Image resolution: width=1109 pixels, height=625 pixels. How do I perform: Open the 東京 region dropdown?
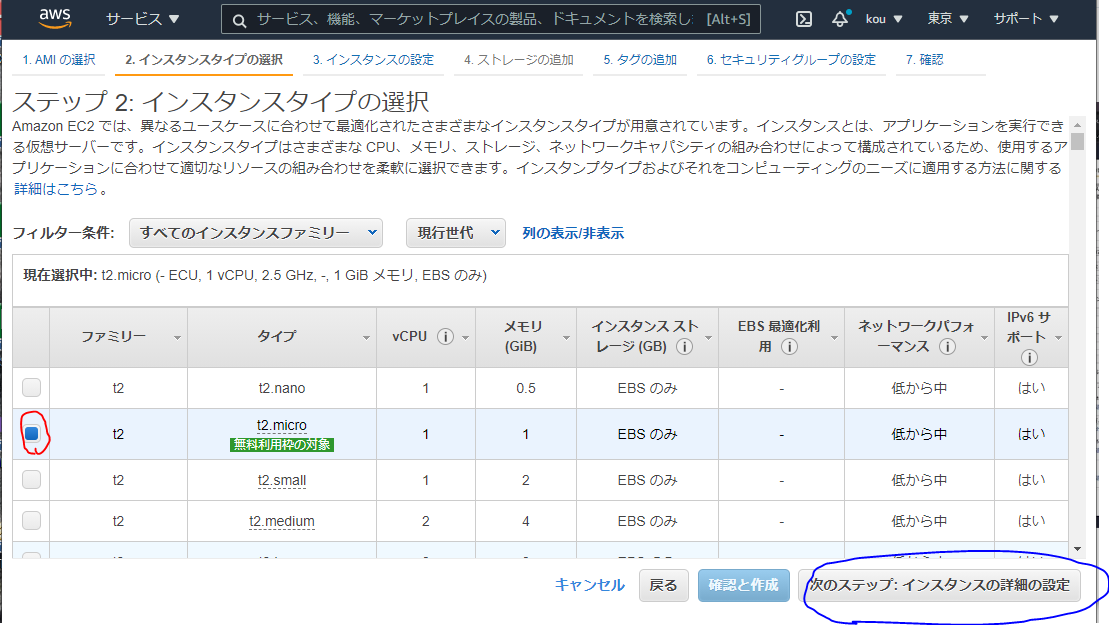click(948, 19)
